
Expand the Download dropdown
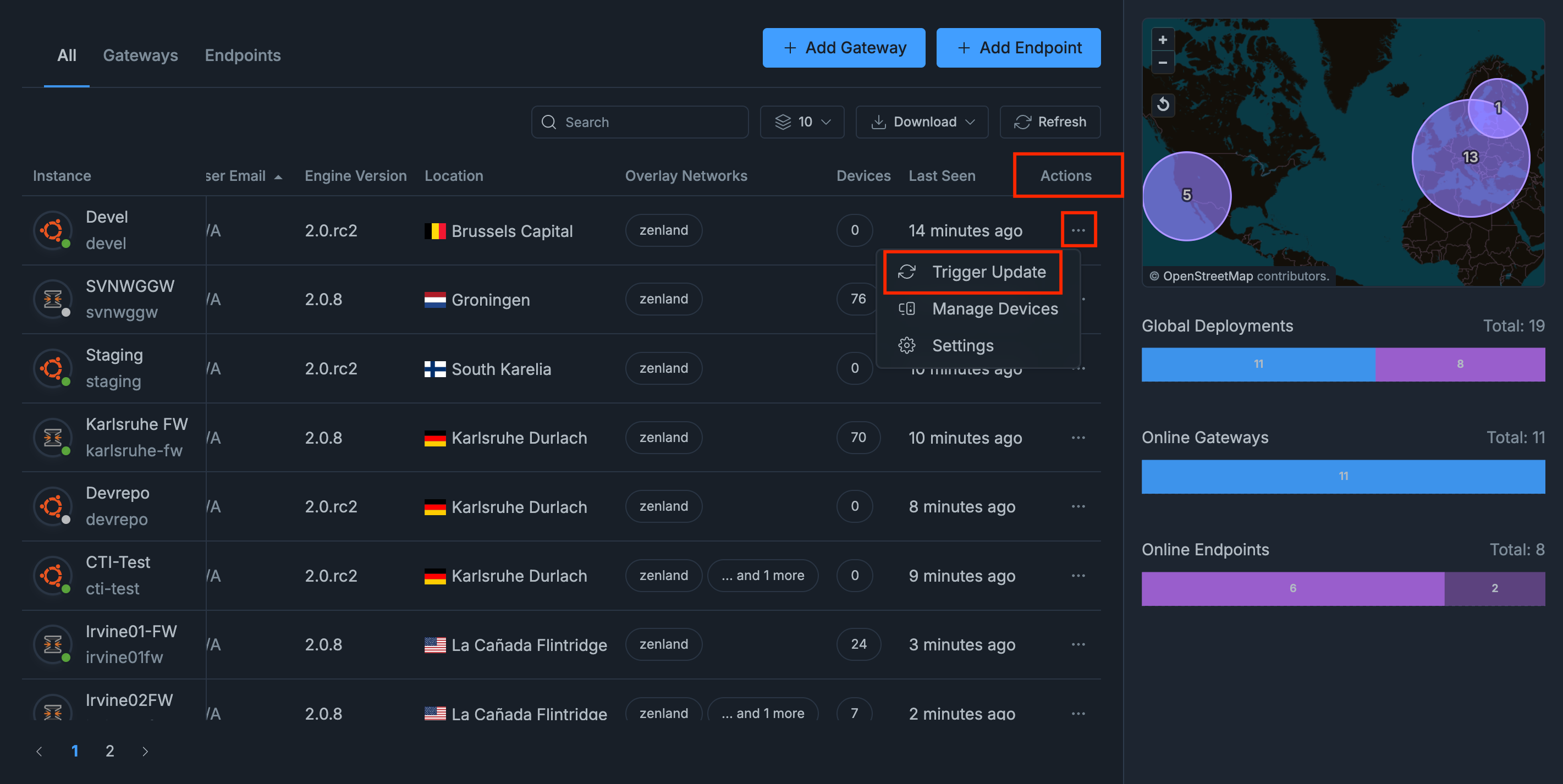click(x=922, y=122)
